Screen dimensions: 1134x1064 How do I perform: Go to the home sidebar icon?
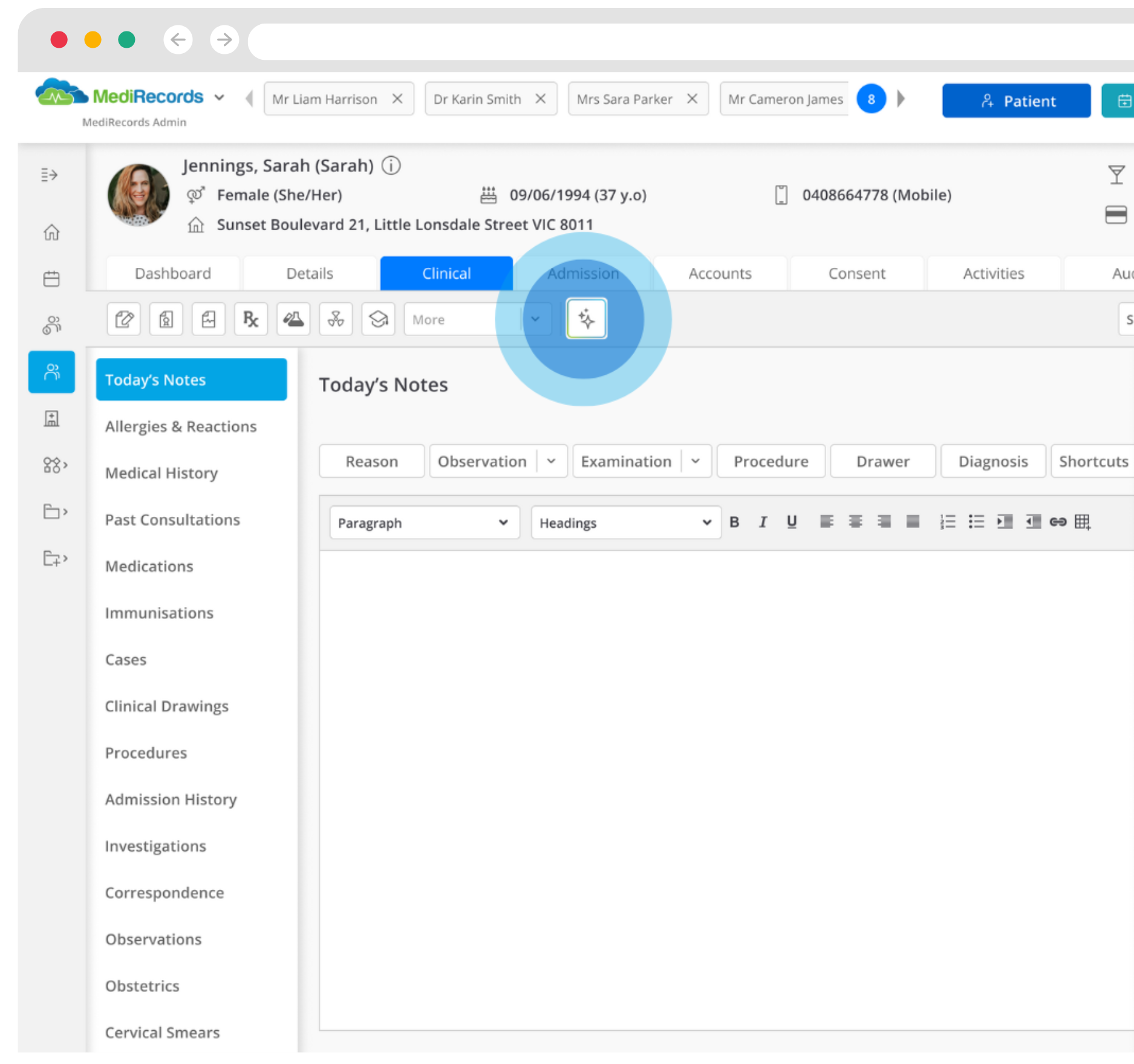coord(51,232)
